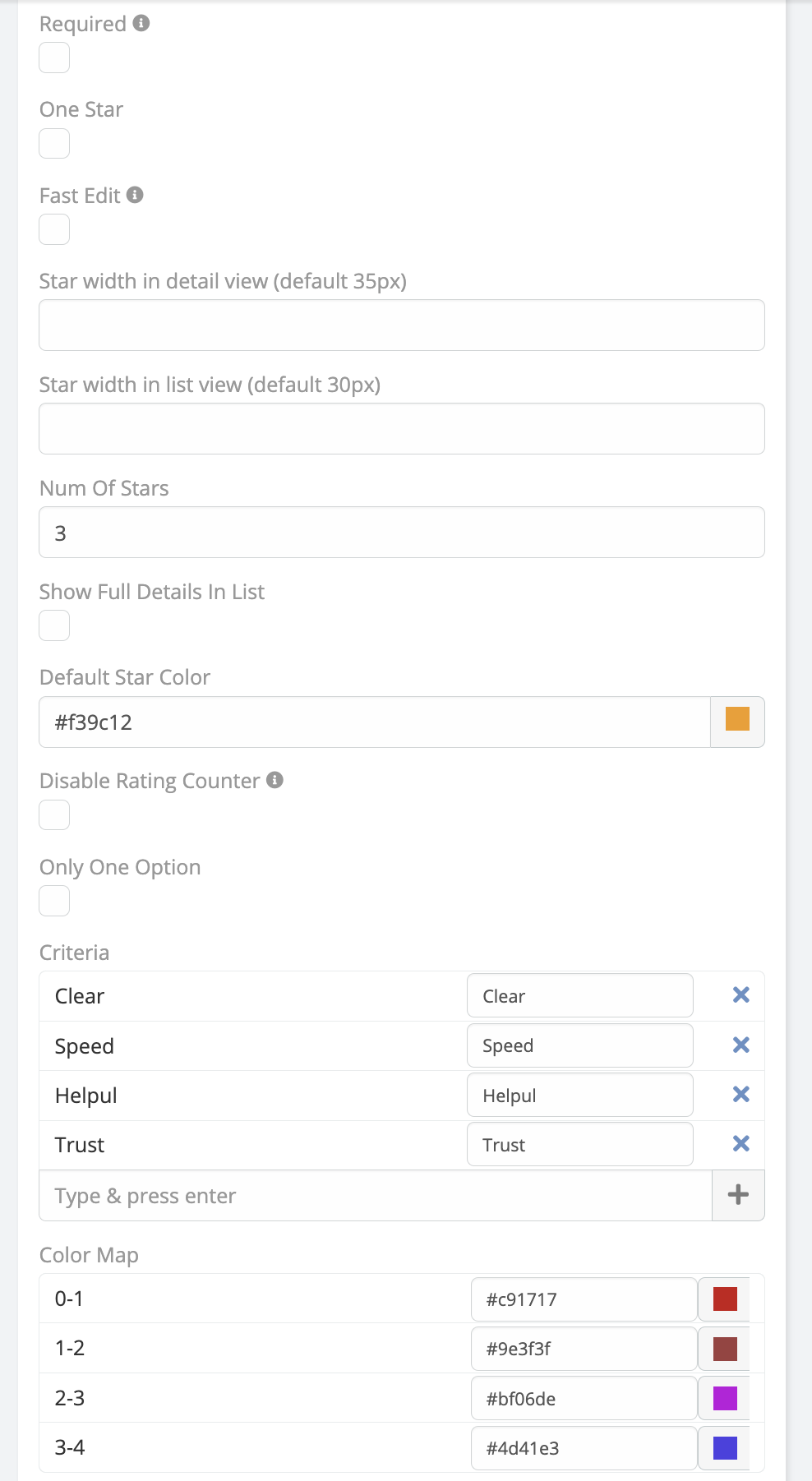The height and width of the screenshot is (1481, 812).
Task: Enable the Required checkbox
Action: (54, 58)
